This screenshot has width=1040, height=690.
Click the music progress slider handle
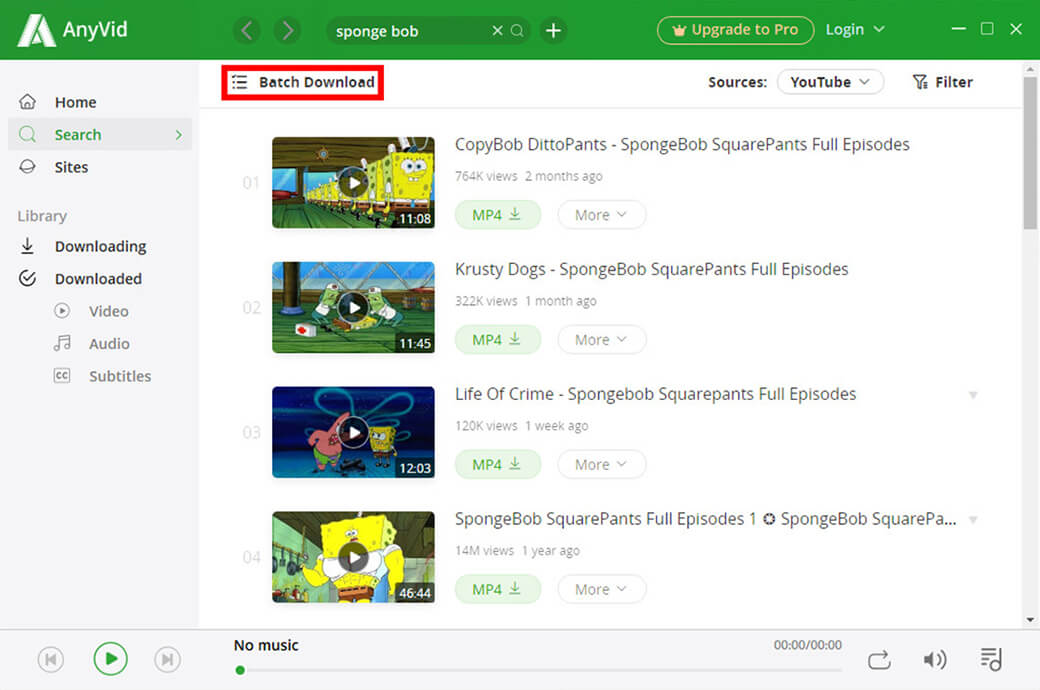pos(240,670)
